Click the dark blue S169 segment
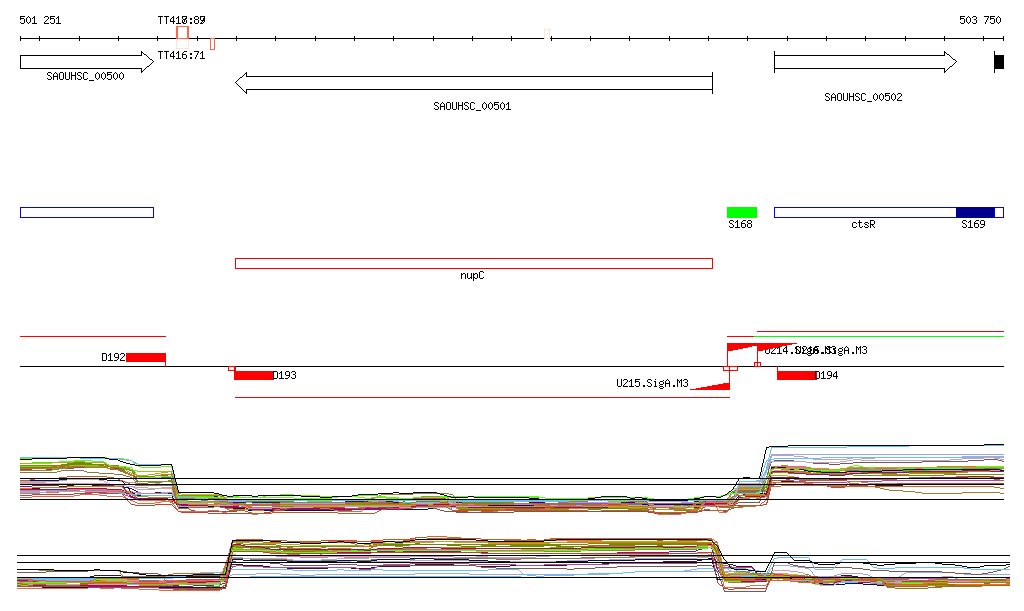The height and width of the screenshot is (611, 1024). [975, 212]
